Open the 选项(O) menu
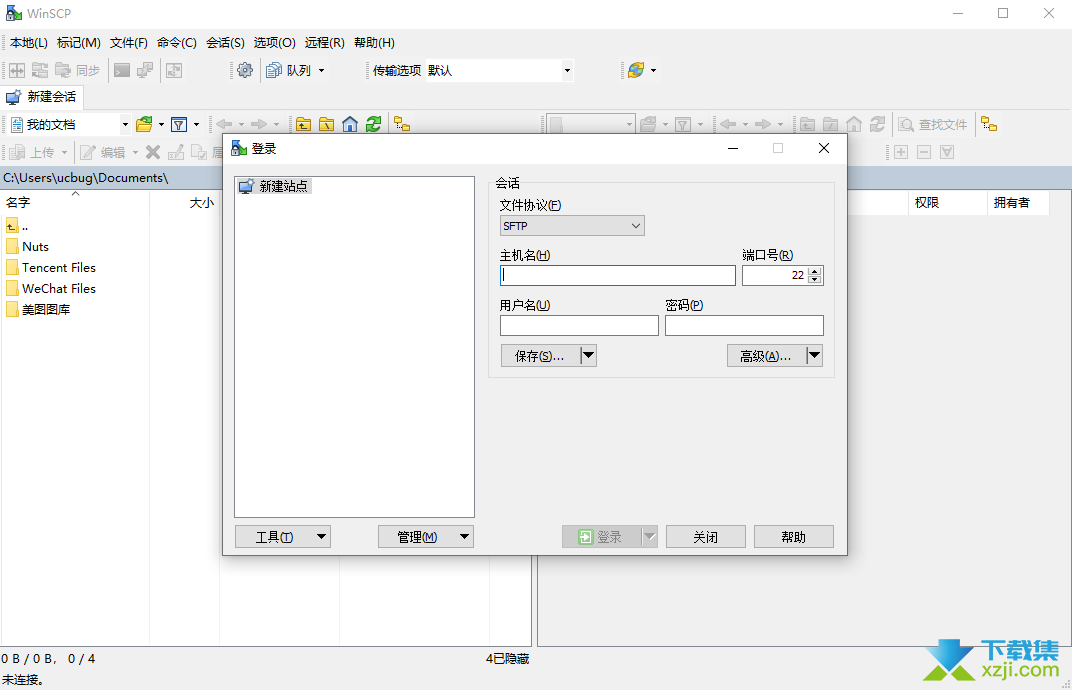The width and height of the screenshot is (1072, 690). 274,42
